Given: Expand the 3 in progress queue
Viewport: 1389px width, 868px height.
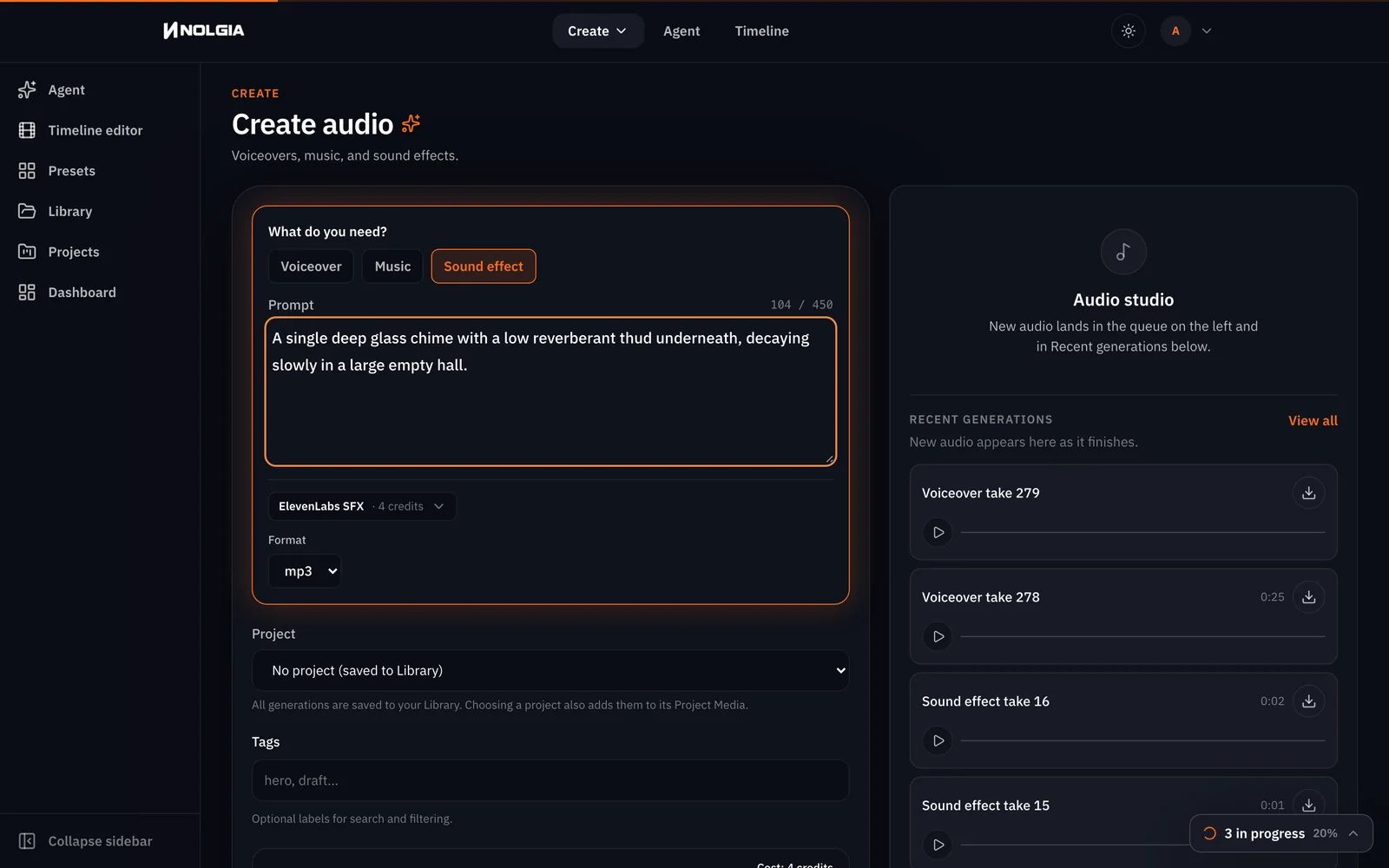Looking at the screenshot, I should click(1281, 833).
